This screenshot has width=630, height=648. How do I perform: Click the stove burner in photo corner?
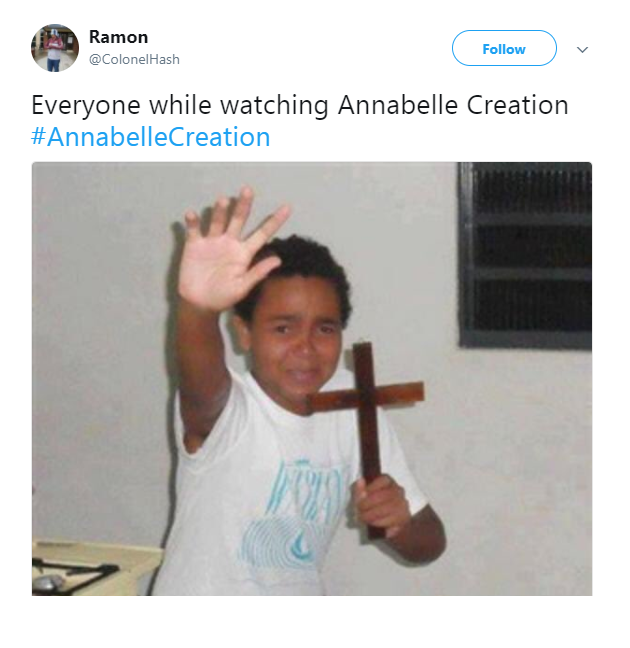(72, 574)
